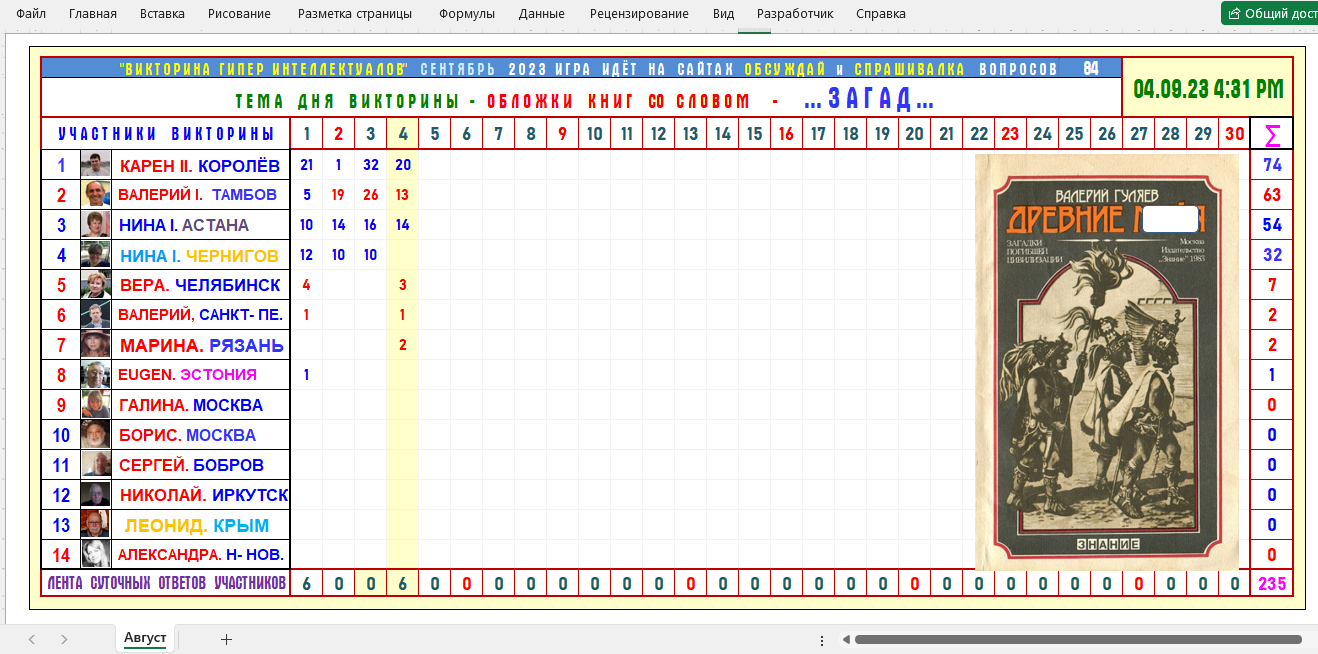The height and width of the screenshot is (654, 1318).
Task: Click the УЧАСТНИКИ ВИКТОРИНЫ header cell
Action: pyautogui.click(x=166, y=134)
